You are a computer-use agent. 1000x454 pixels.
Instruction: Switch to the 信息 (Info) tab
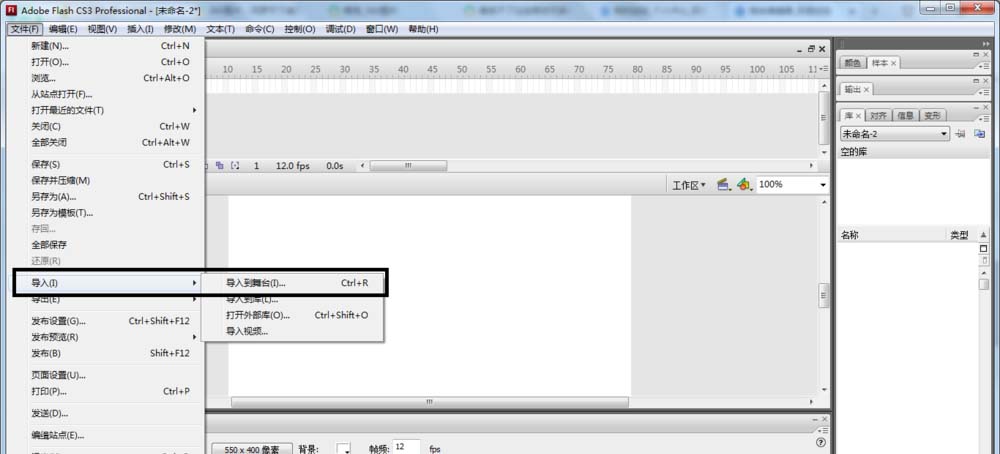pyautogui.click(x=906, y=115)
